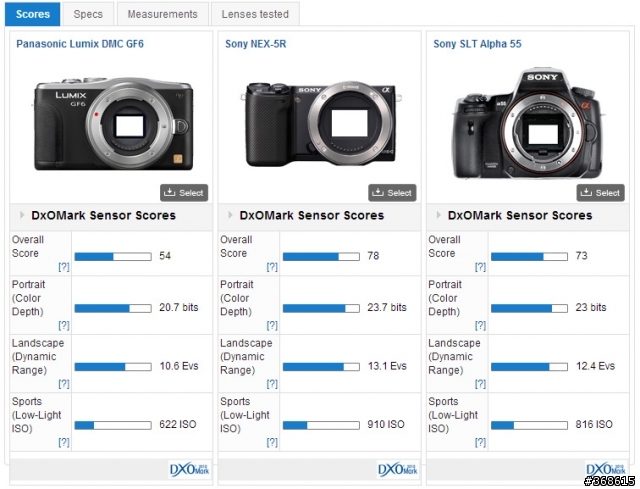
Task: Open Landscape Dynamic Range help [?] for Alpha 55
Action: pyautogui.click(x=480, y=384)
